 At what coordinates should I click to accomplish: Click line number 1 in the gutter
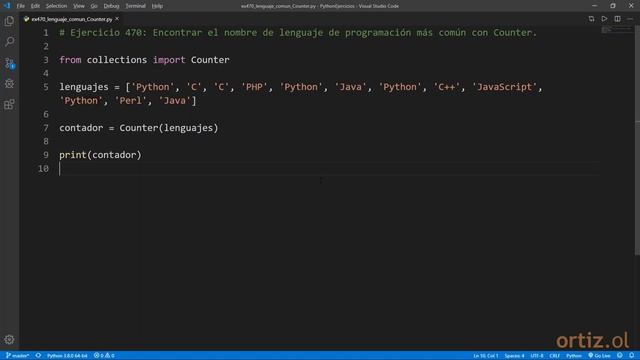coord(46,33)
